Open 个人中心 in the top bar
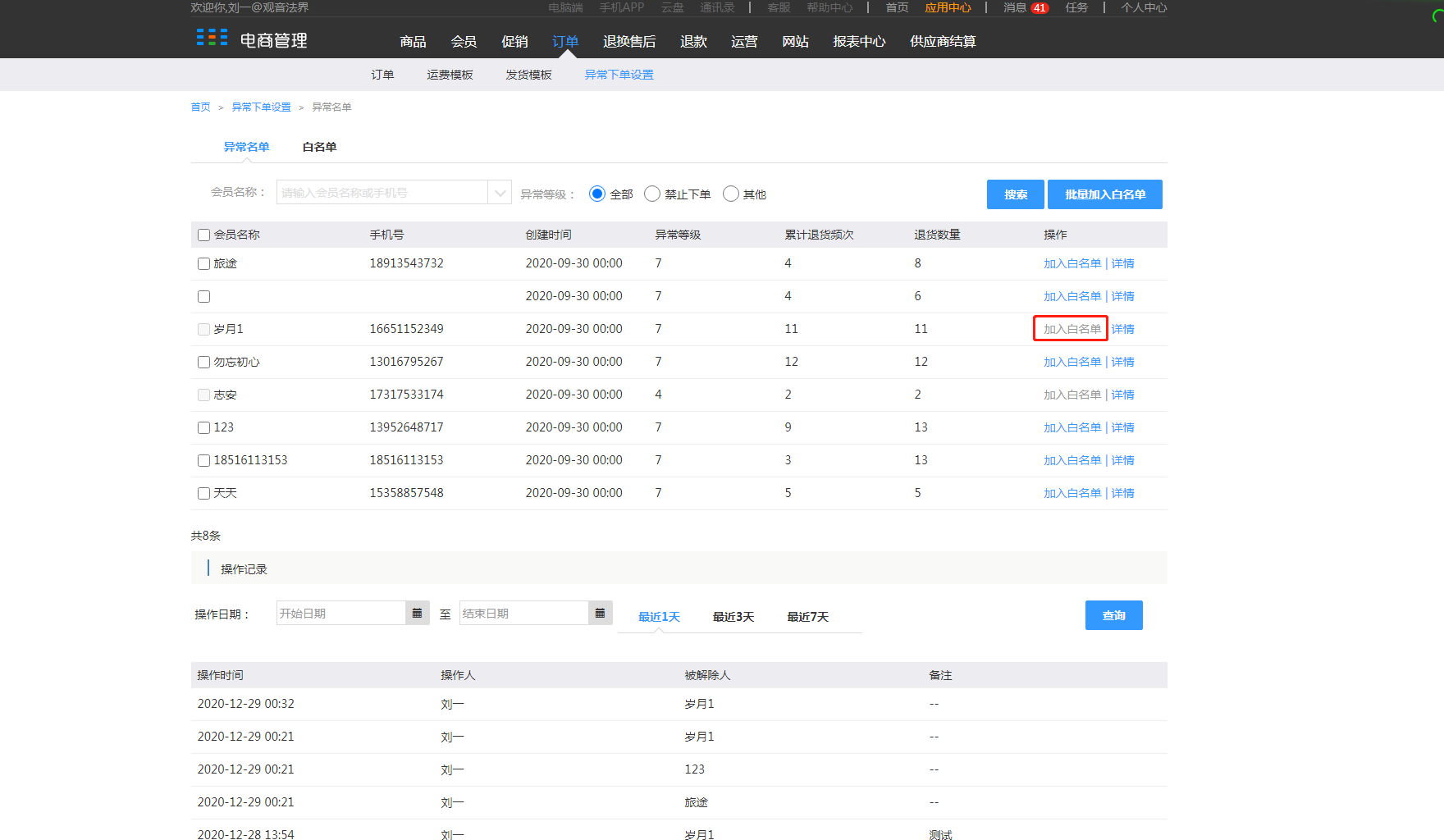The image size is (1444, 840). point(1144,7)
